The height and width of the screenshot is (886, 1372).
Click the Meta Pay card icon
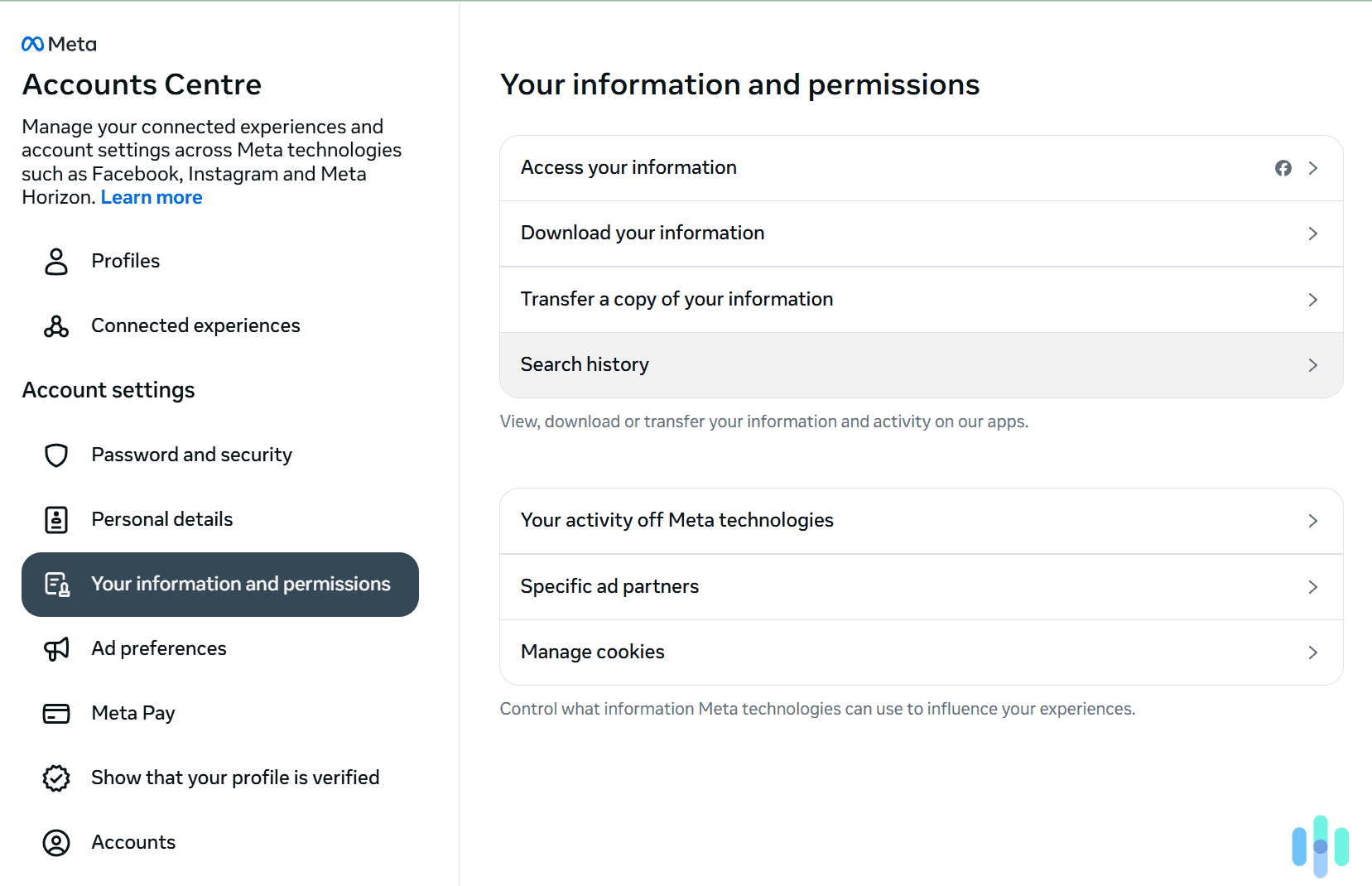55,713
